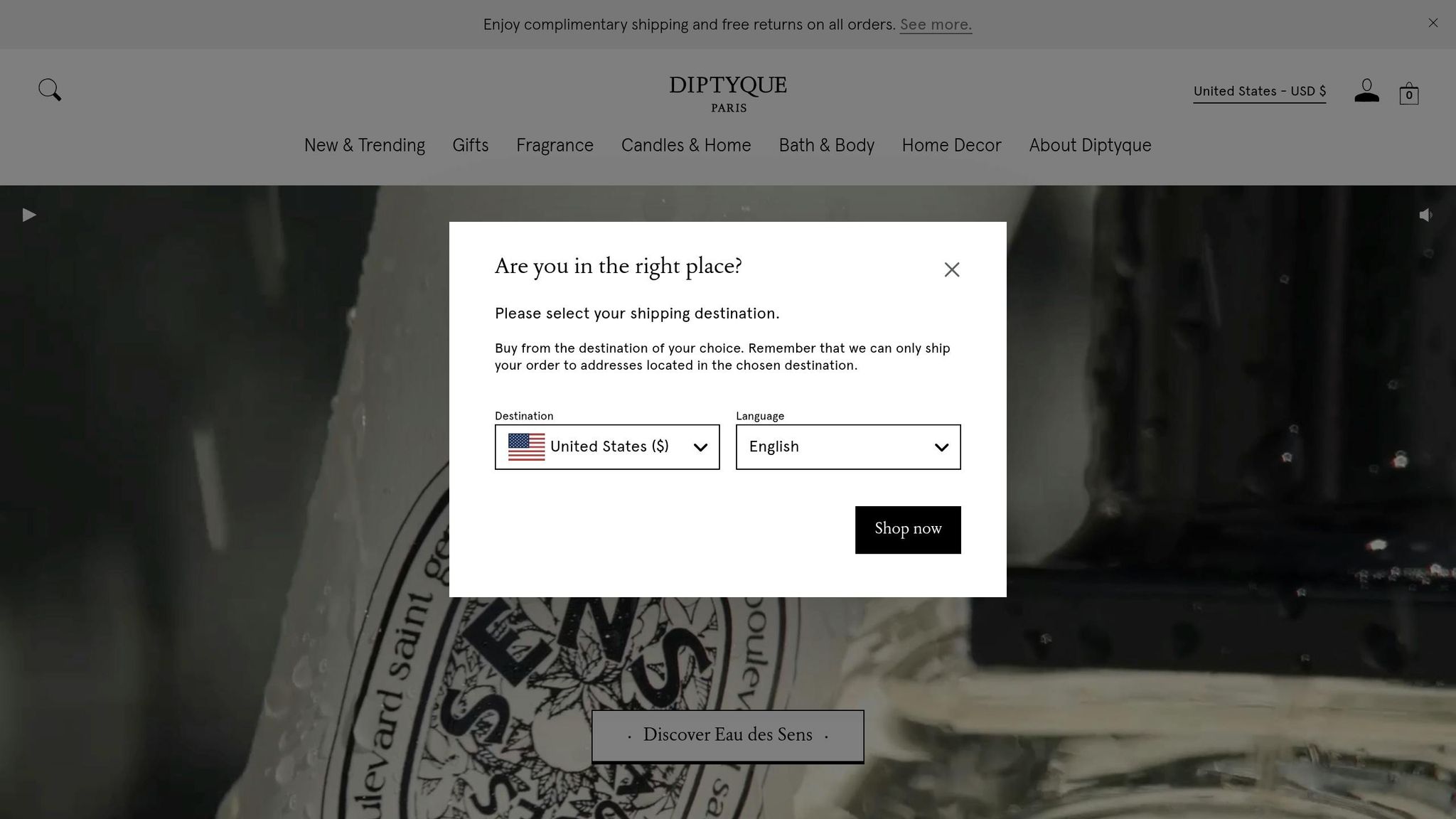Open the About Diptyque menu

pyautogui.click(x=1090, y=146)
